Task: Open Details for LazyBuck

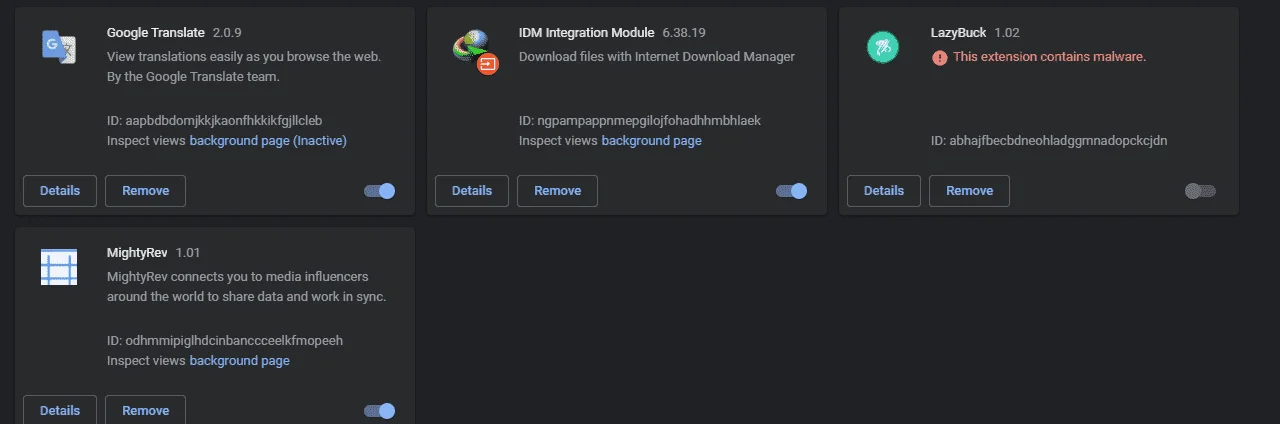Action: [884, 190]
